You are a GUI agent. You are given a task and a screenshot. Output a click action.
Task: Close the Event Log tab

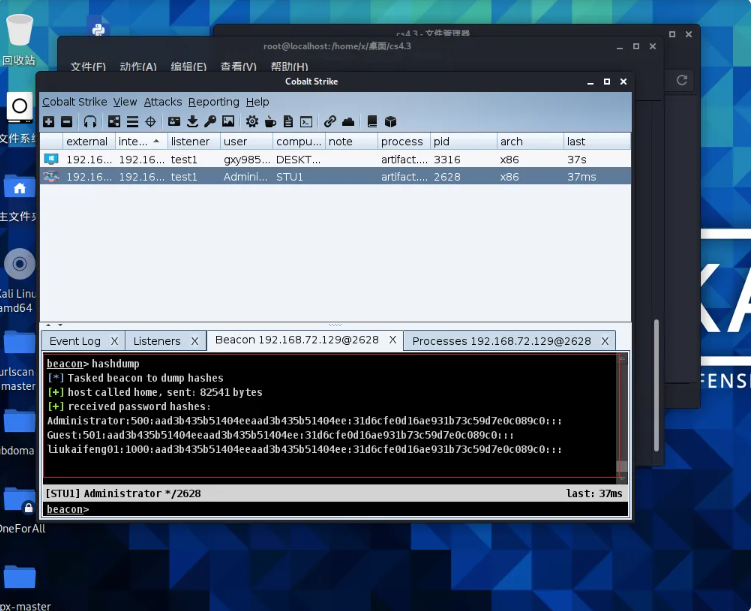pyautogui.click(x=114, y=341)
